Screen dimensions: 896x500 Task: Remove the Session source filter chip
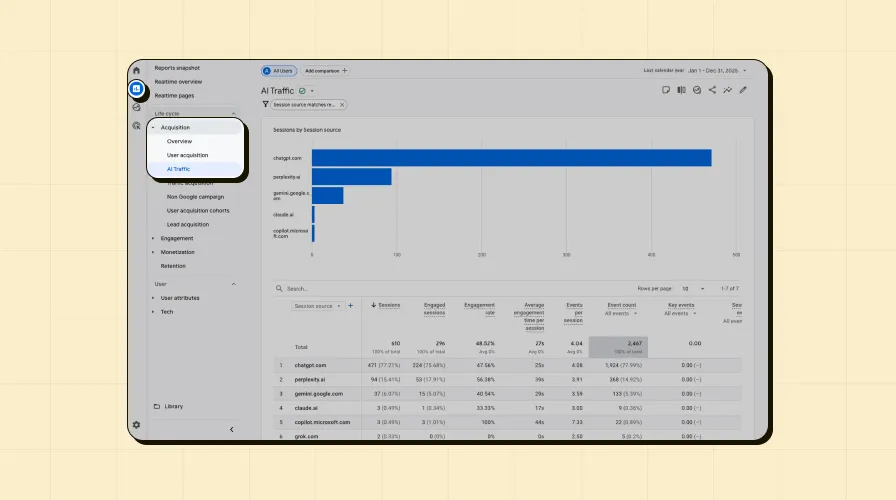(342, 105)
